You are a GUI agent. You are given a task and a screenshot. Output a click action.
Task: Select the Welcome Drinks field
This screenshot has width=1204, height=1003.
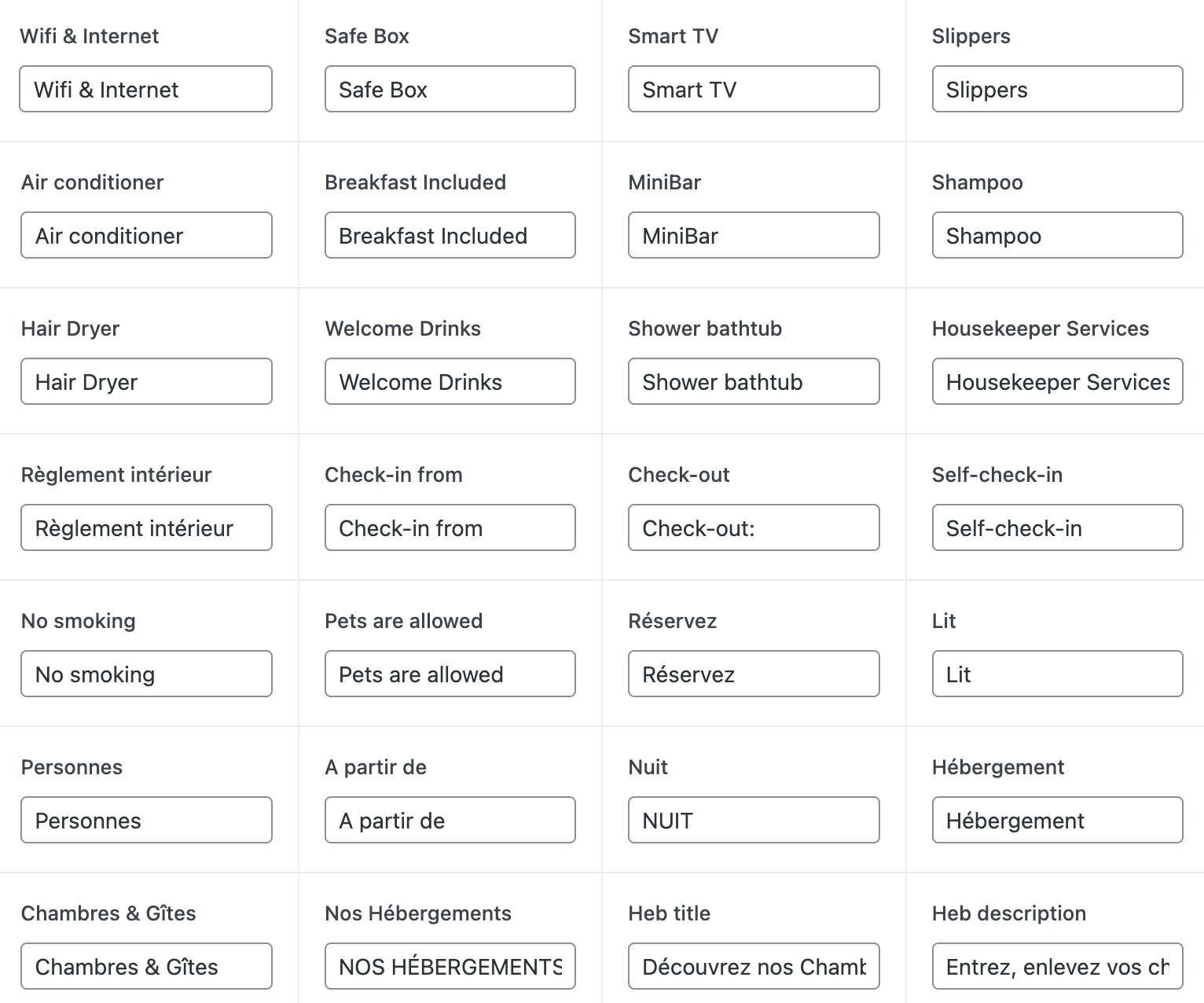click(450, 382)
